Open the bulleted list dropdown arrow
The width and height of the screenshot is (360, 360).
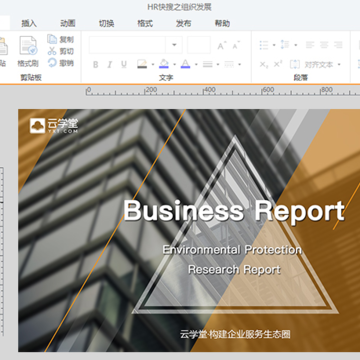[x=274, y=45]
